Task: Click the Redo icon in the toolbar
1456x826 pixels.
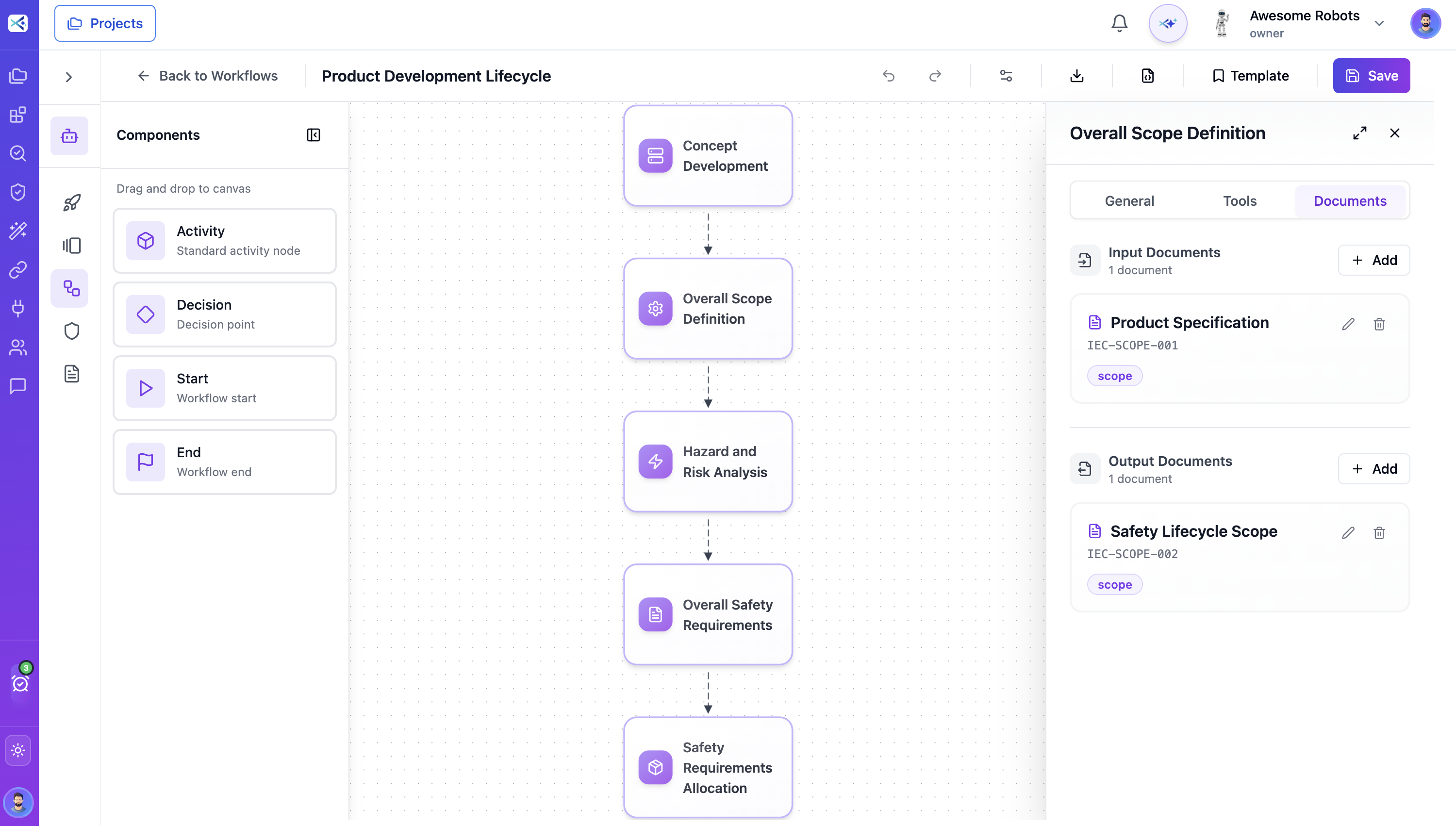Action: (x=935, y=75)
